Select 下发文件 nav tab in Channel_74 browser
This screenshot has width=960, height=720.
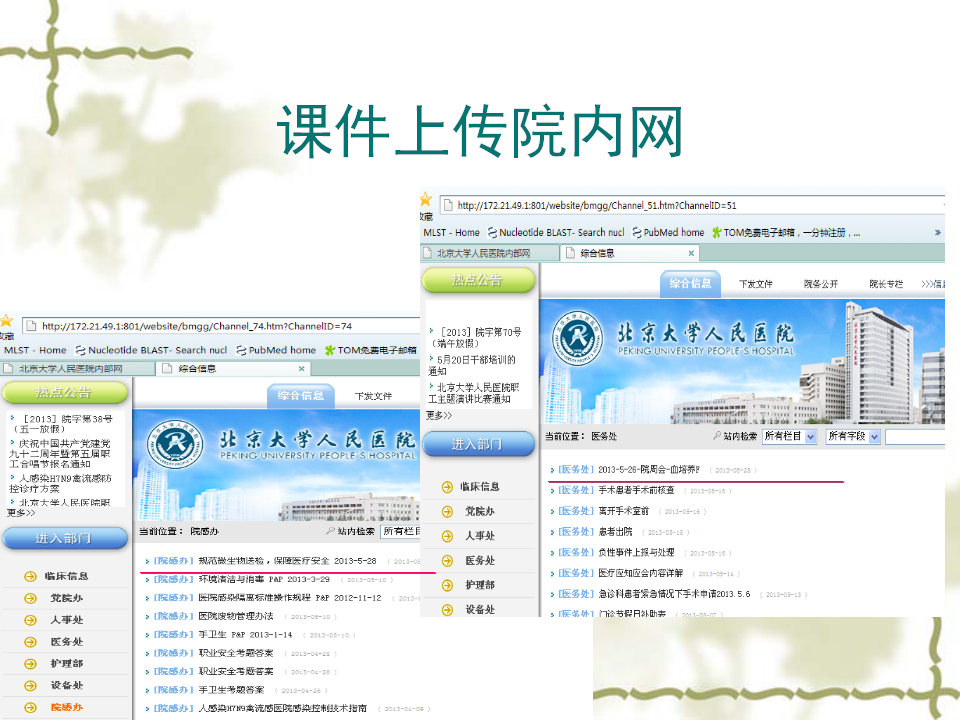click(x=373, y=396)
